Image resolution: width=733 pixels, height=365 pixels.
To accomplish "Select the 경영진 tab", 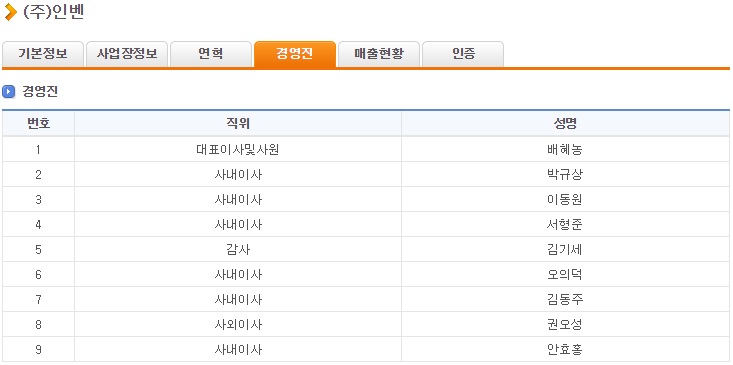I will [295, 54].
